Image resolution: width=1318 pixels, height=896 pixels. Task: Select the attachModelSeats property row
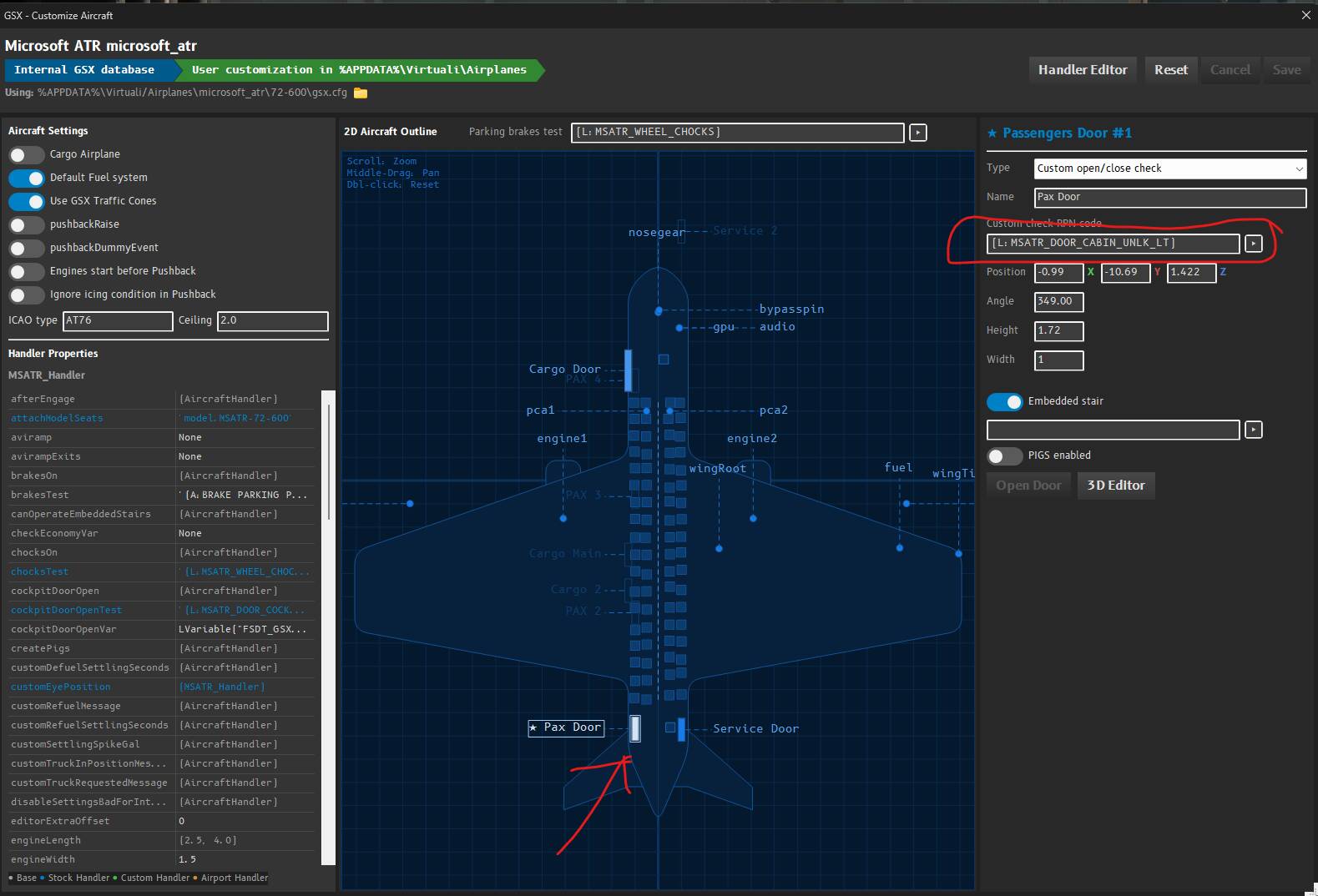coord(161,419)
